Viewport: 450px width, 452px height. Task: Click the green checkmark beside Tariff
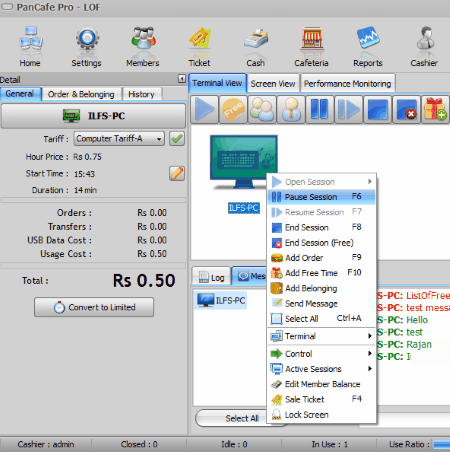point(177,138)
